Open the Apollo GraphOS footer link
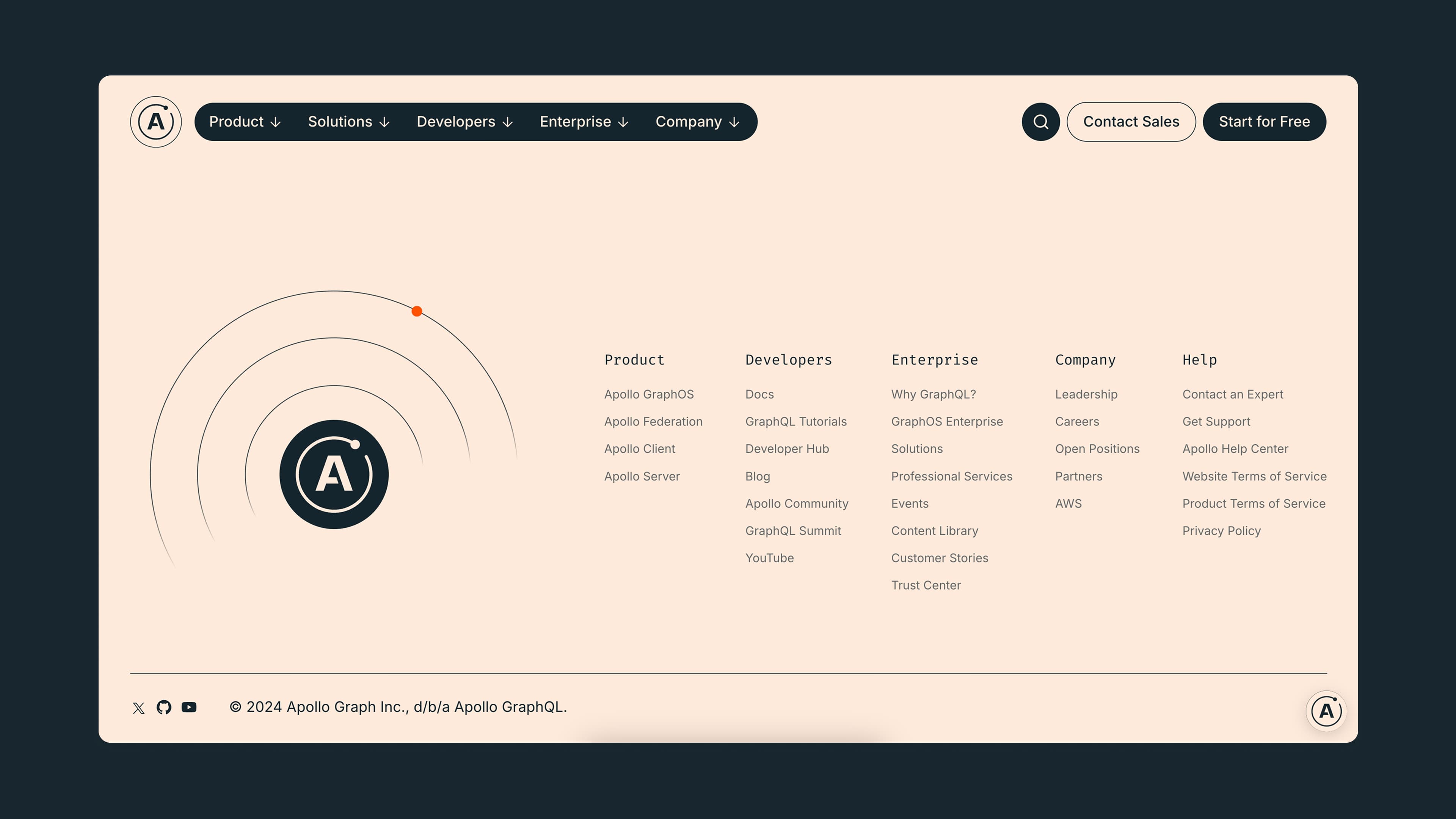Image resolution: width=1456 pixels, height=819 pixels. tap(649, 394)
